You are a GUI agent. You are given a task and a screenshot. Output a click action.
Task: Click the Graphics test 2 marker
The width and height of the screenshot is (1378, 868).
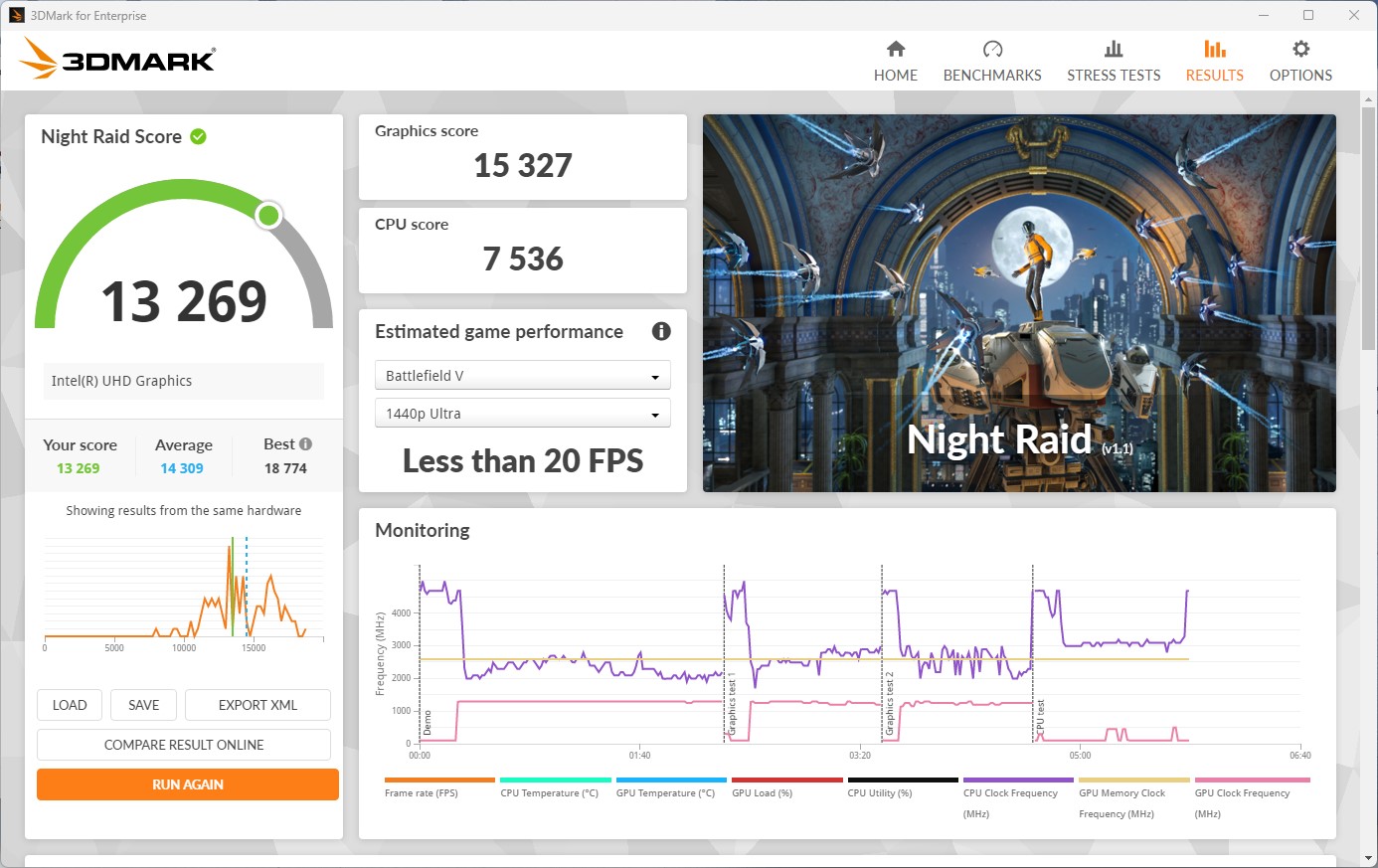click(x=889, y=704)
